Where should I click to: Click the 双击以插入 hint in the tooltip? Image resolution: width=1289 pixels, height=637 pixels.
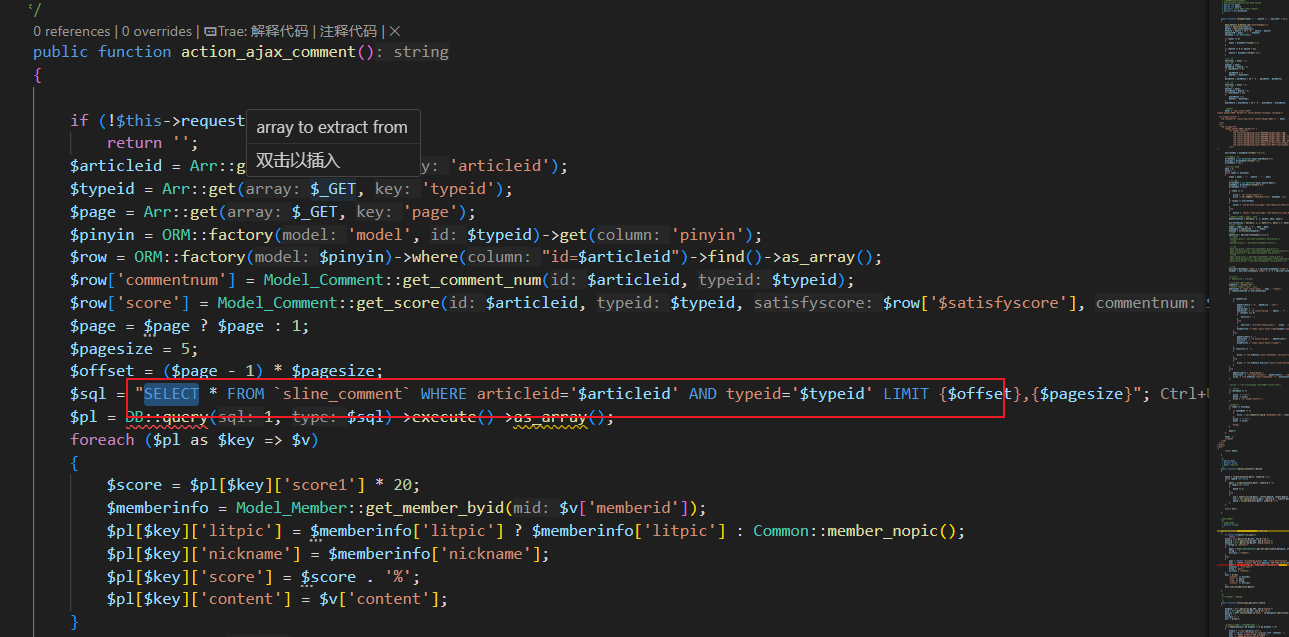298,160
